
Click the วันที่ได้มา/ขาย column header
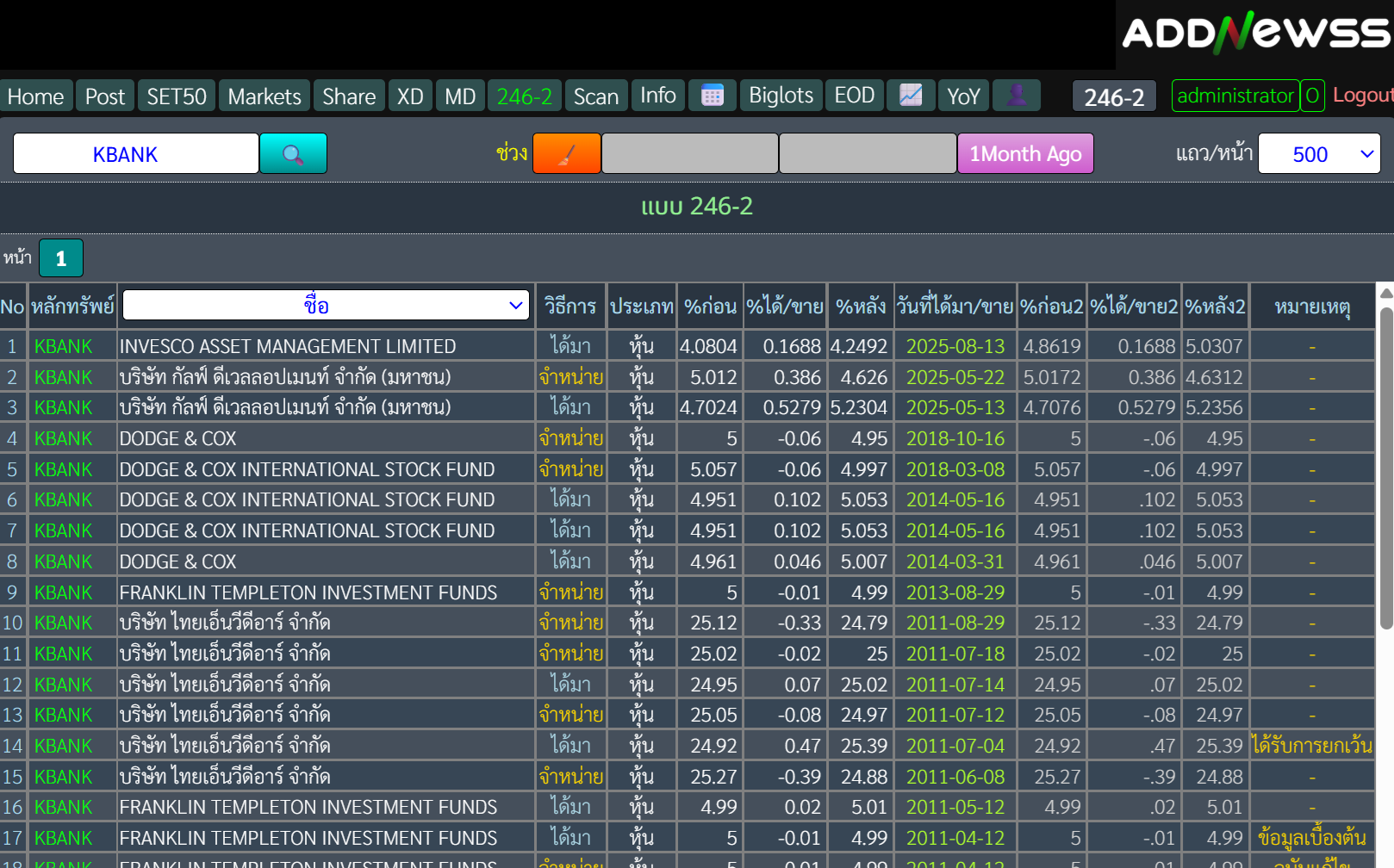[955, 307]
